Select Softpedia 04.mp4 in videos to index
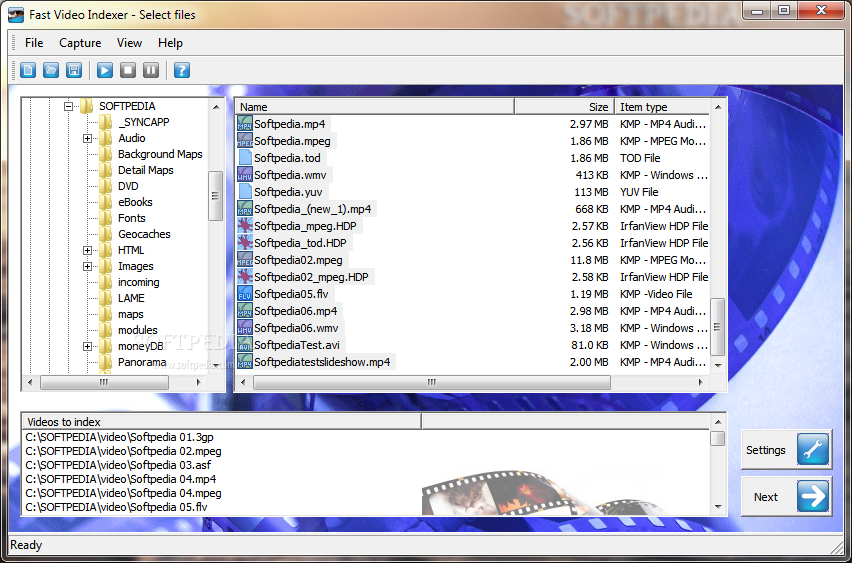Screen dimensions: 852x563 pos(121,479)
